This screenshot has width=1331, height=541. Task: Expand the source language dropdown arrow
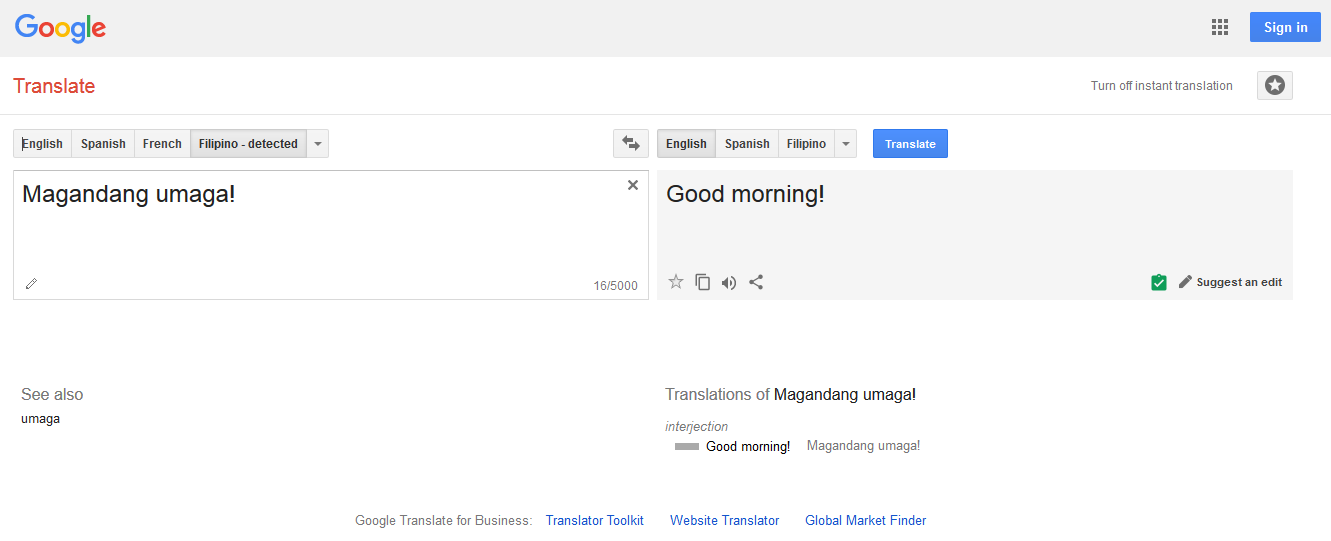tap(318, 144)
